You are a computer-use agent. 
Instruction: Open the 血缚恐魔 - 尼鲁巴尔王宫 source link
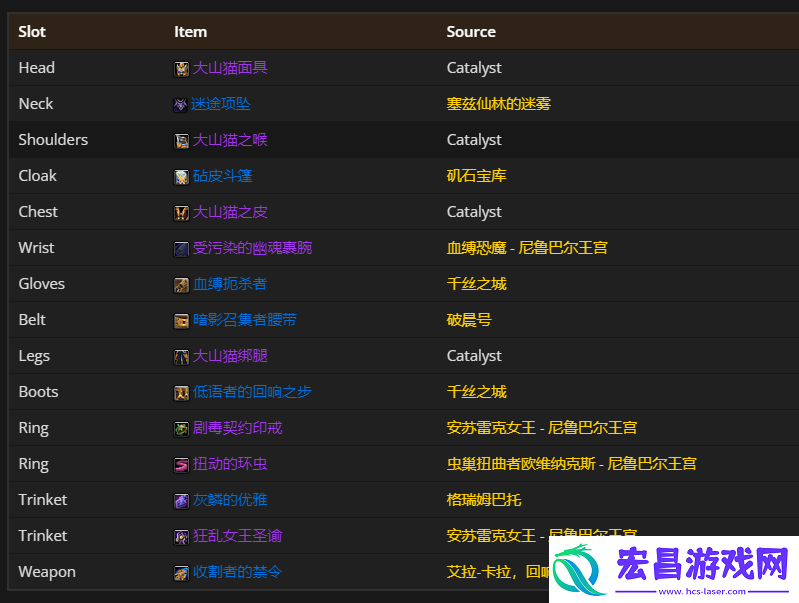[527, 248]
